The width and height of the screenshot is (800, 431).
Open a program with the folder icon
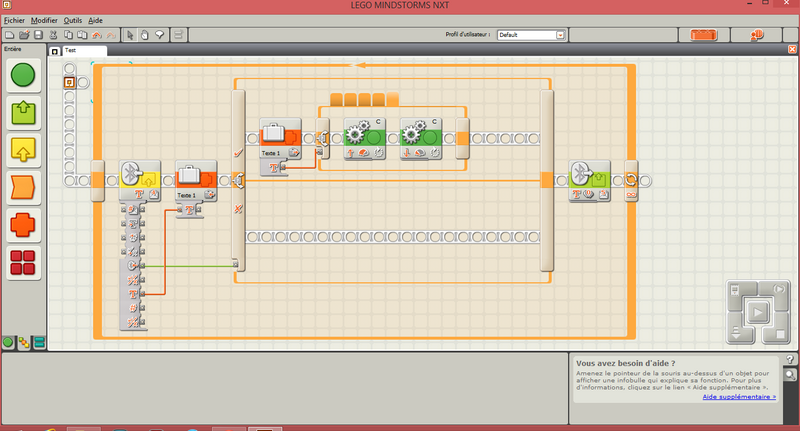pos(24,35)
